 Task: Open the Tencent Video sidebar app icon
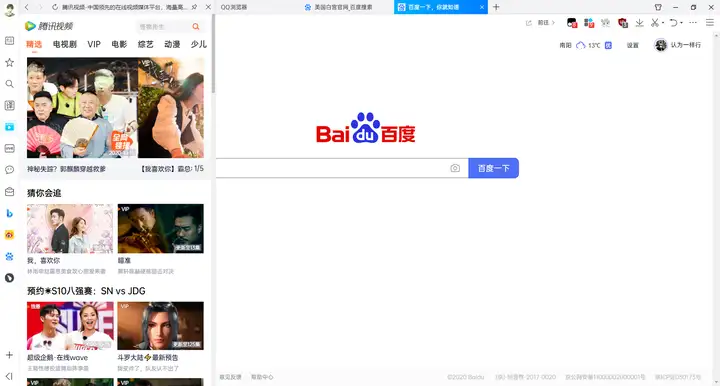(x=9, y=127)
